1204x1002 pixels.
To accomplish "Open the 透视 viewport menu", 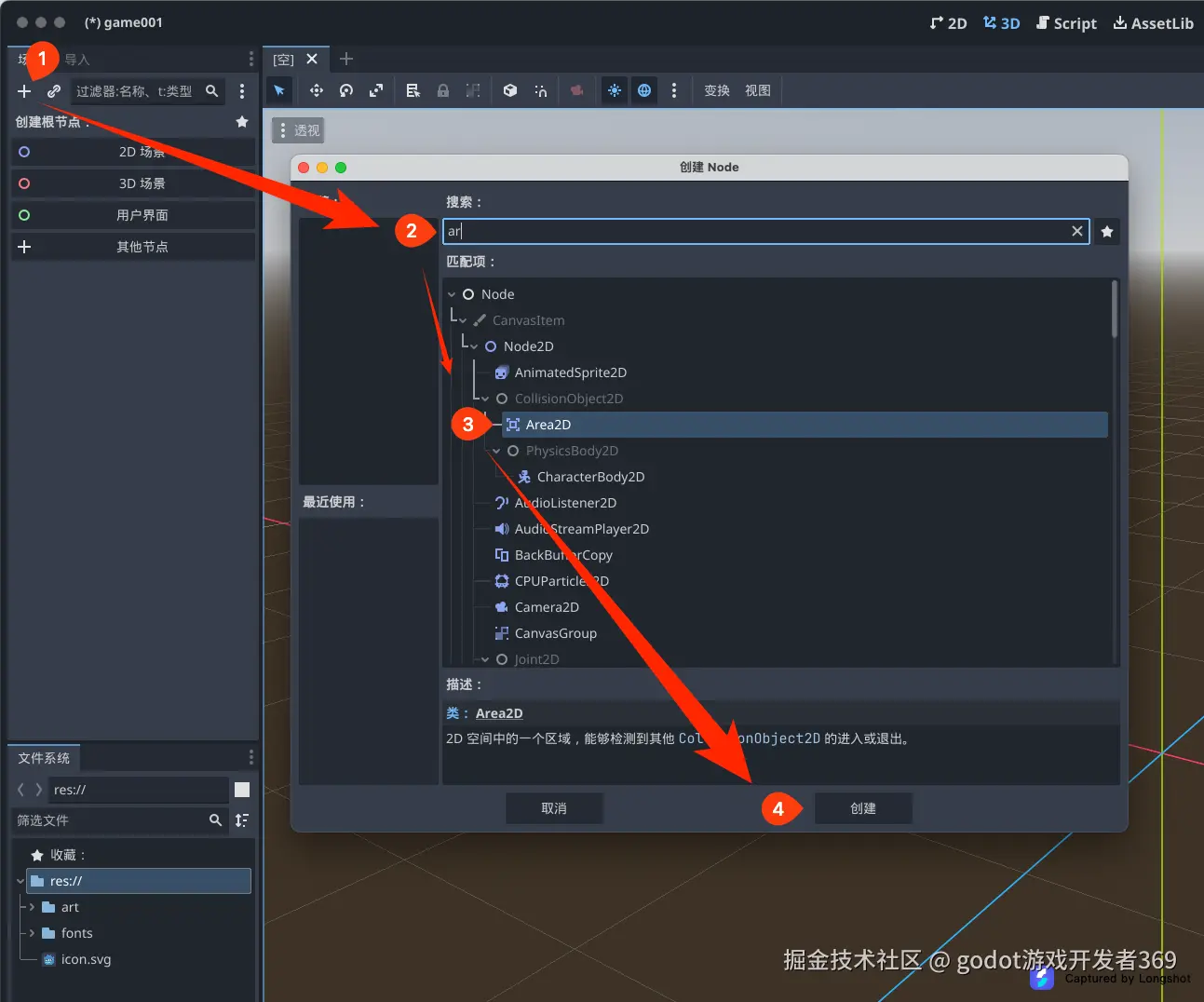I will tap(300, 130).
